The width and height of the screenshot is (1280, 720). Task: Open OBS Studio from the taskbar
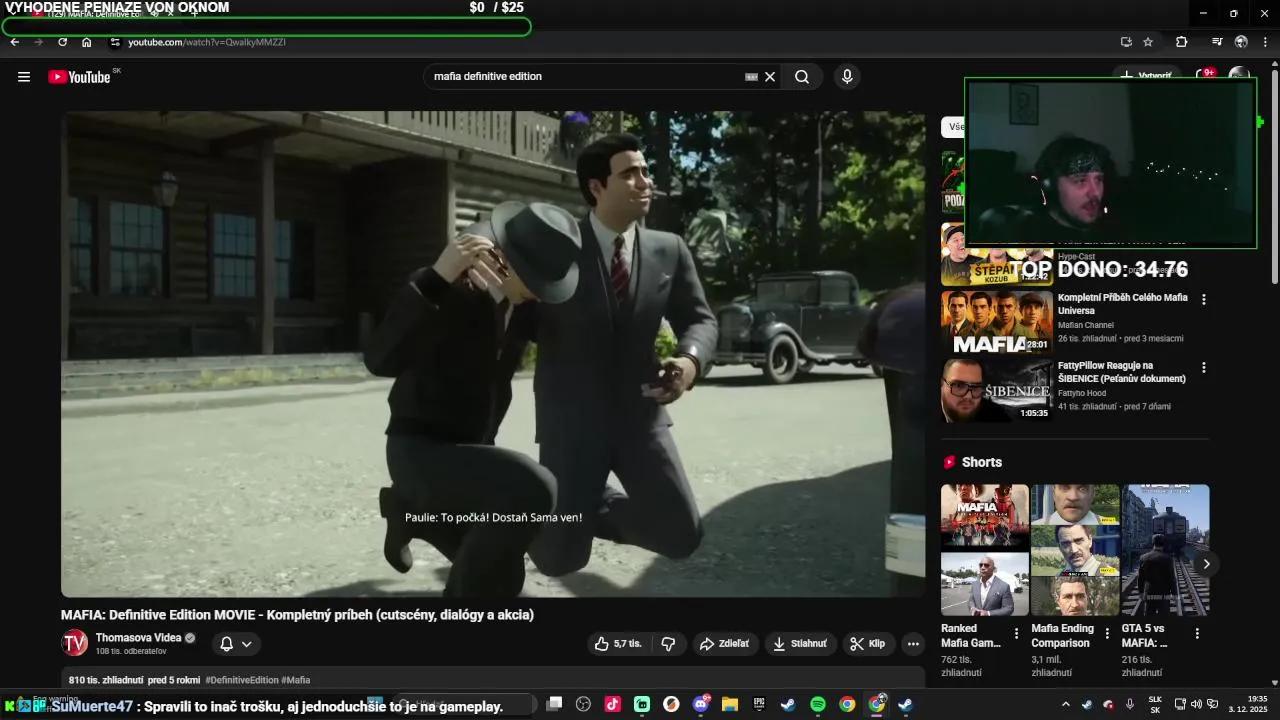(584, 704)
